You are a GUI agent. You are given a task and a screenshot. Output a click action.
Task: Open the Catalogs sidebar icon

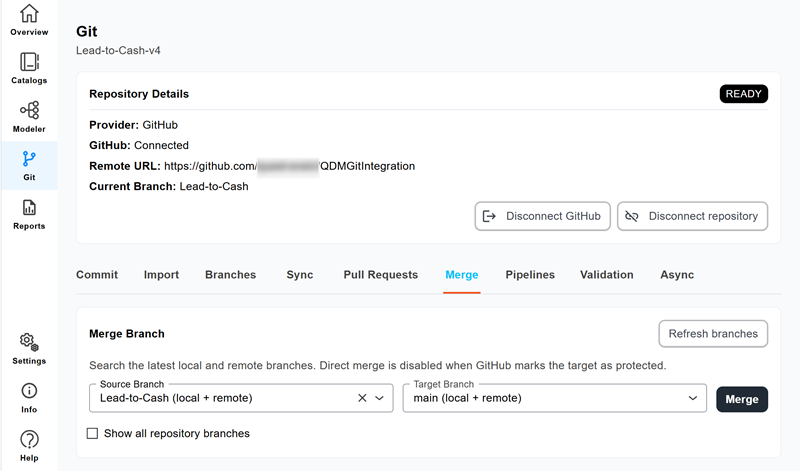pyautogui.click(x=29, y=62)
